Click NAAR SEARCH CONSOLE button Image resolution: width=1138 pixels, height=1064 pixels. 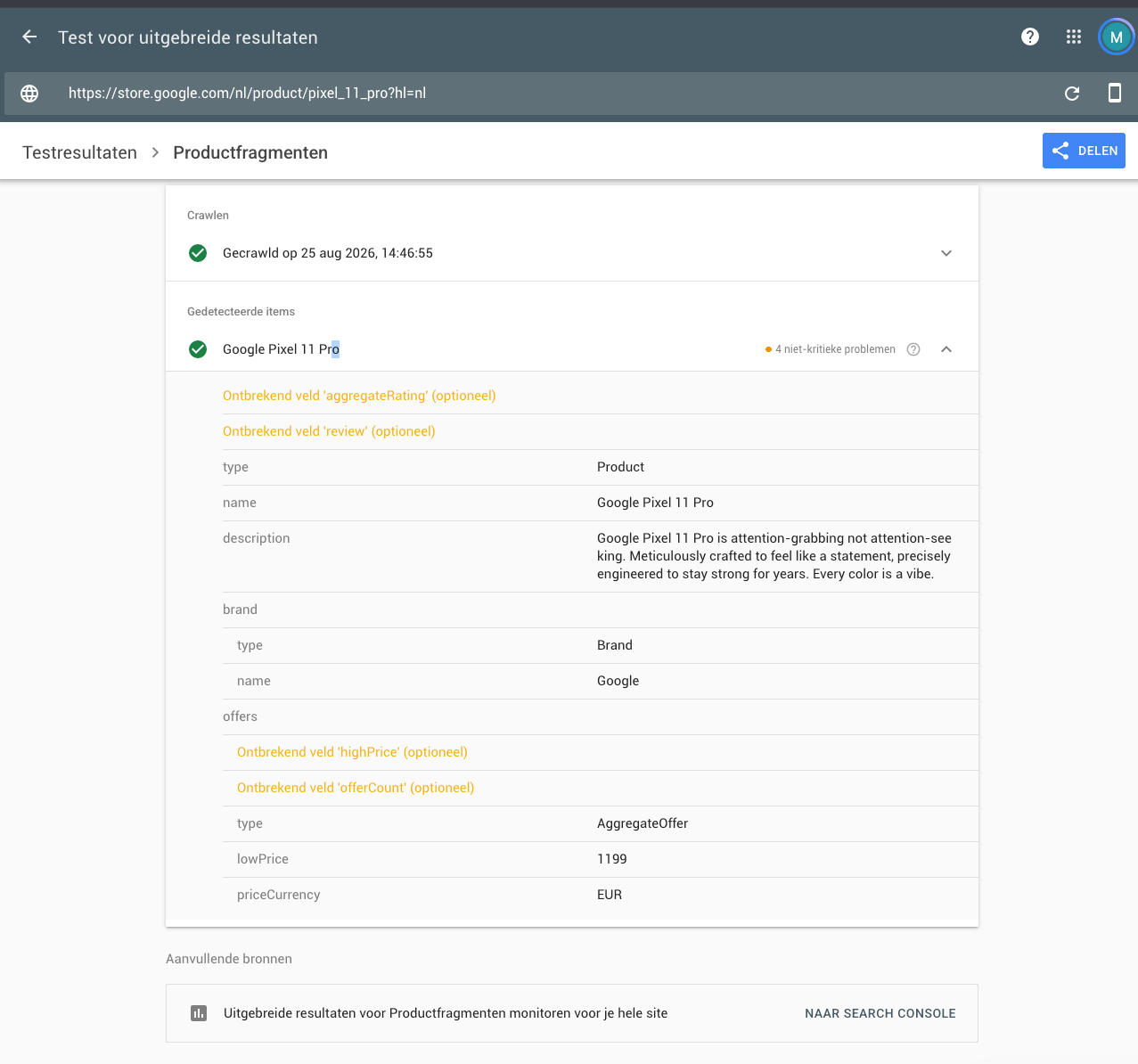880,1013
